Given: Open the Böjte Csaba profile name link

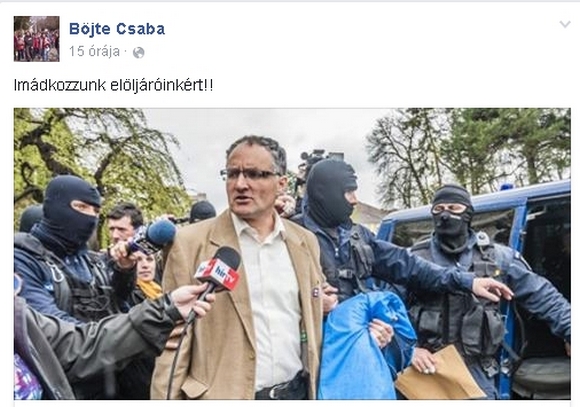Looking at the screenshot, I should [x=117, y=29].
